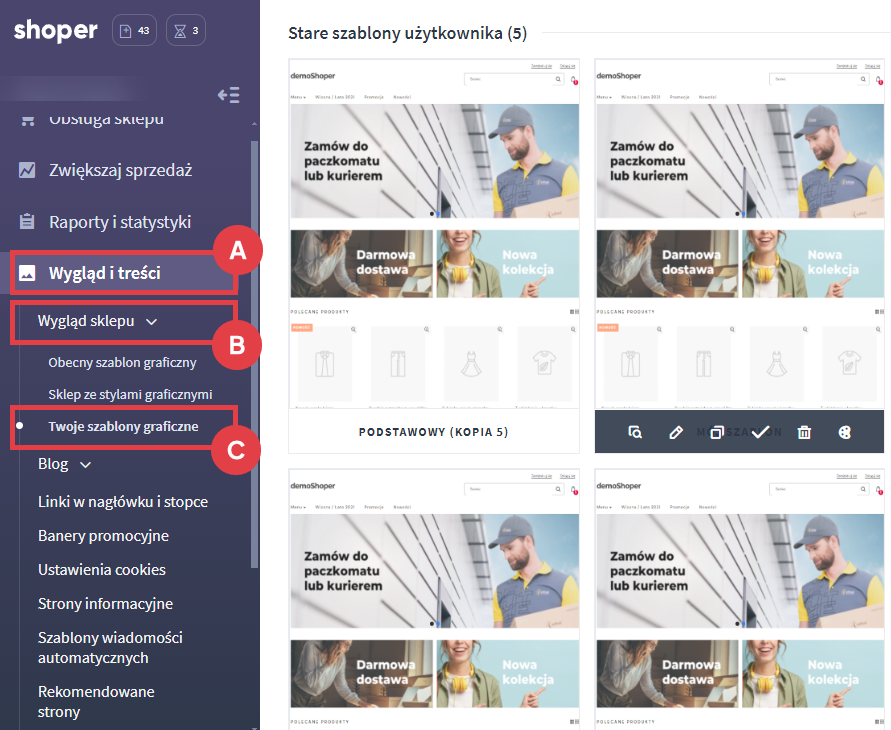Select the Wygląd i treści menu section
891x730 pixels.
coord(124,273)
